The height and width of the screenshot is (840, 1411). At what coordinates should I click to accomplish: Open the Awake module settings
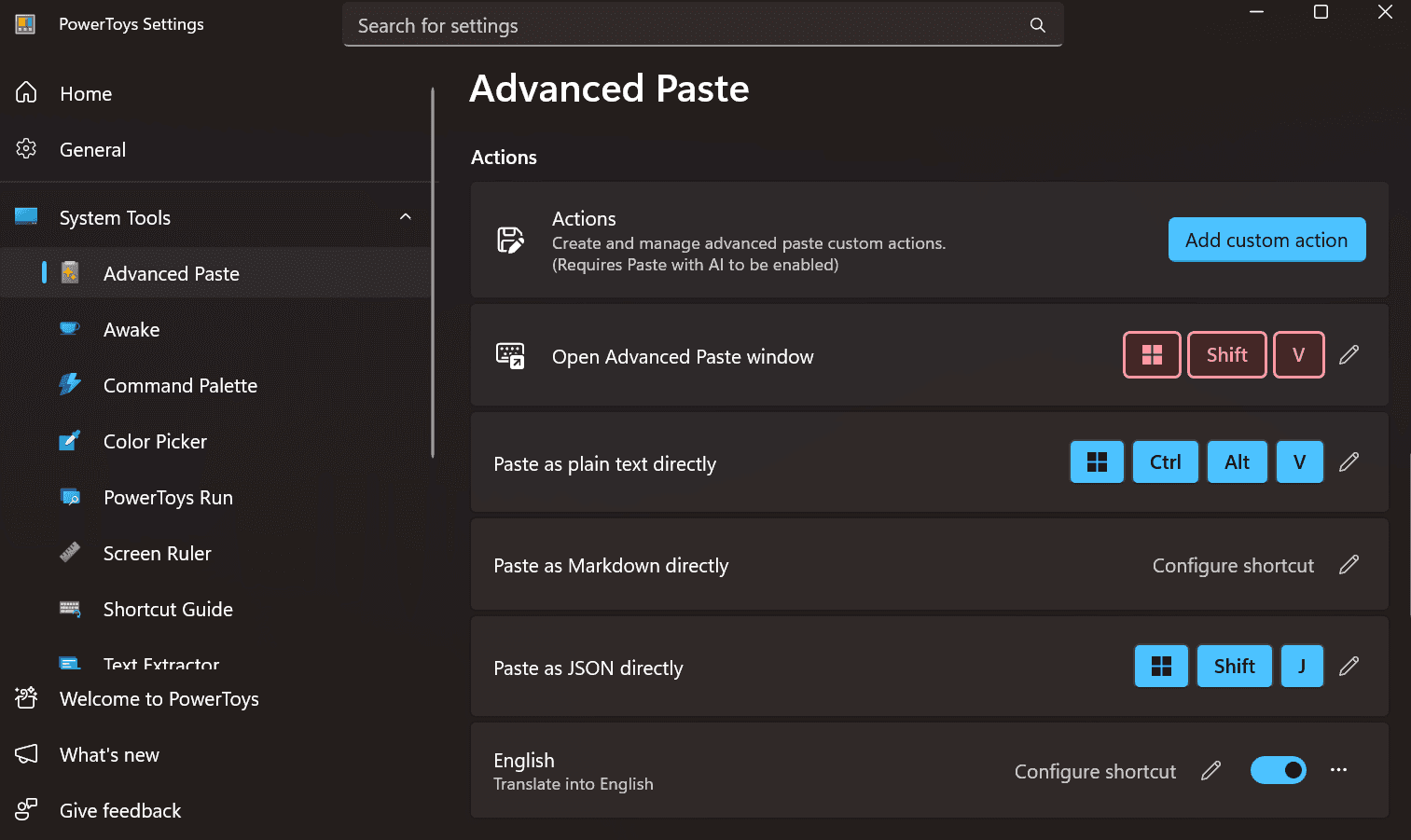131,330
